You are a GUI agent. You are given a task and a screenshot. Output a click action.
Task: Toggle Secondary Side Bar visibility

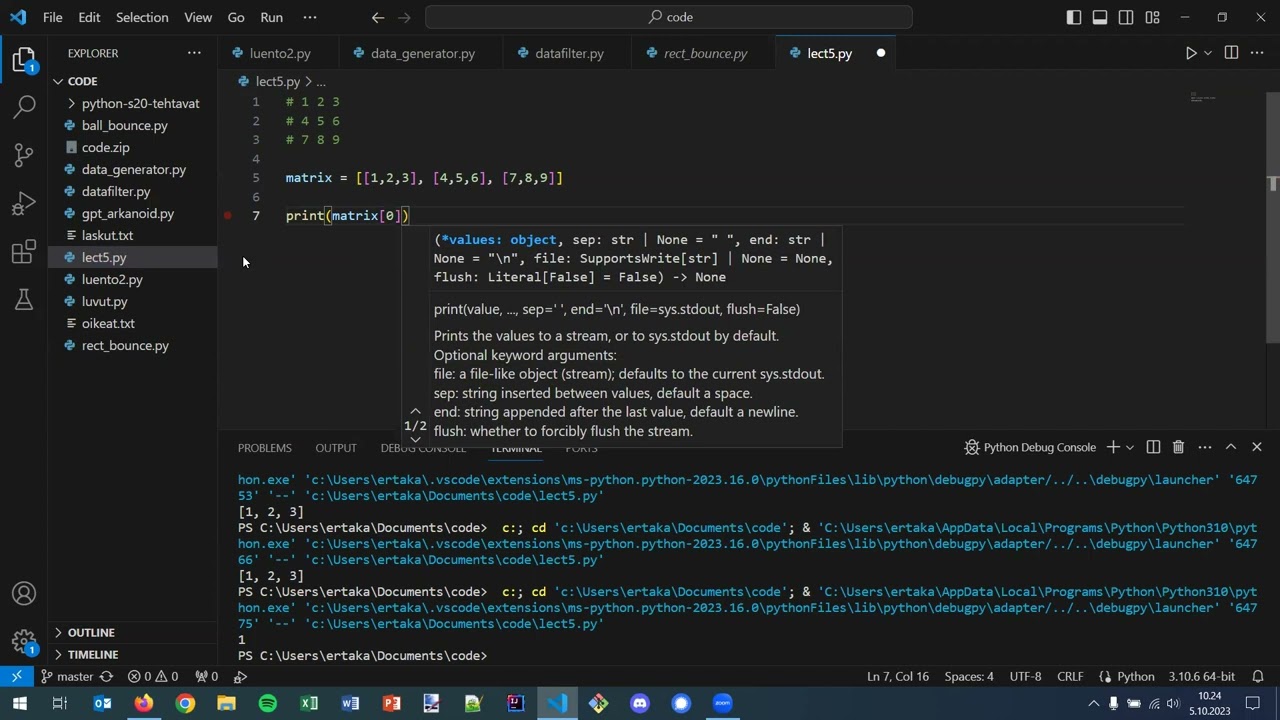pos(1126,17)
